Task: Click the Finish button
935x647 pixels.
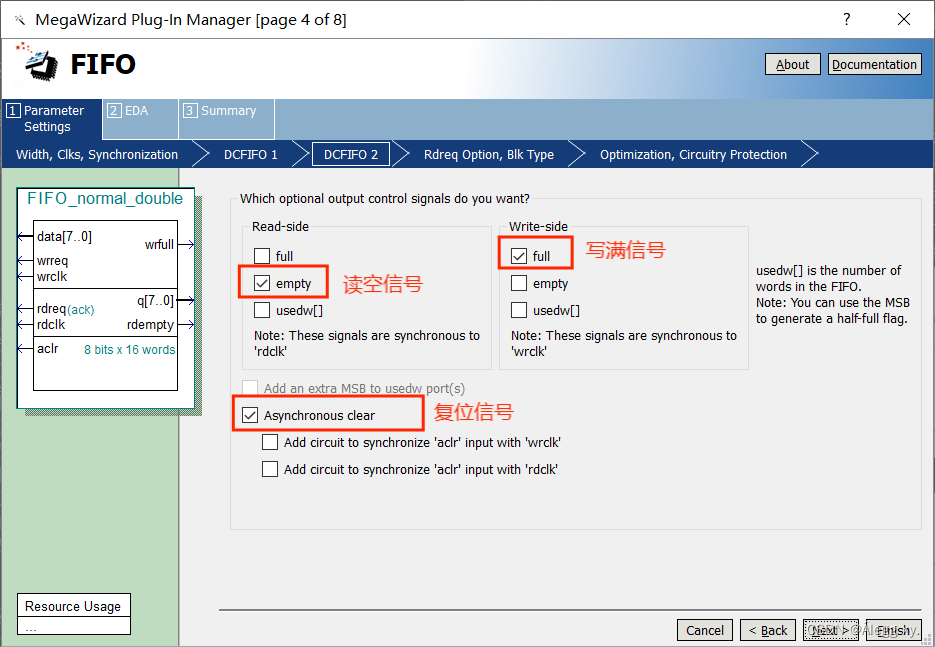Action: pos(893,630)
